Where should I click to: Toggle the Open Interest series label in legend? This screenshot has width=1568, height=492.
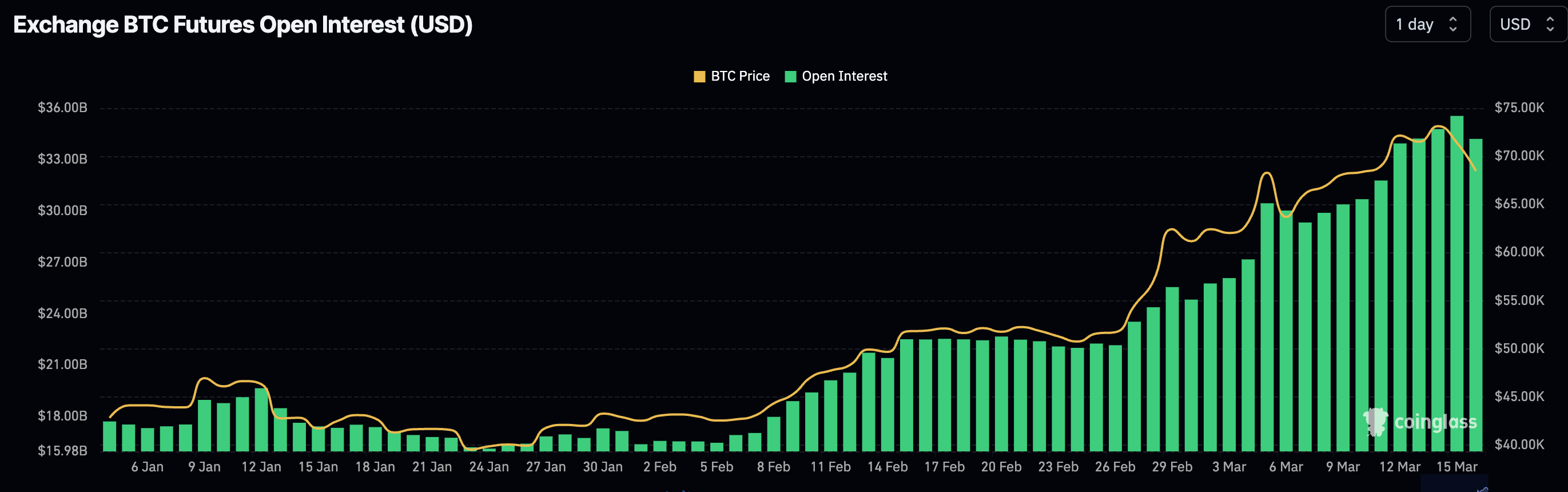(843, 76)
